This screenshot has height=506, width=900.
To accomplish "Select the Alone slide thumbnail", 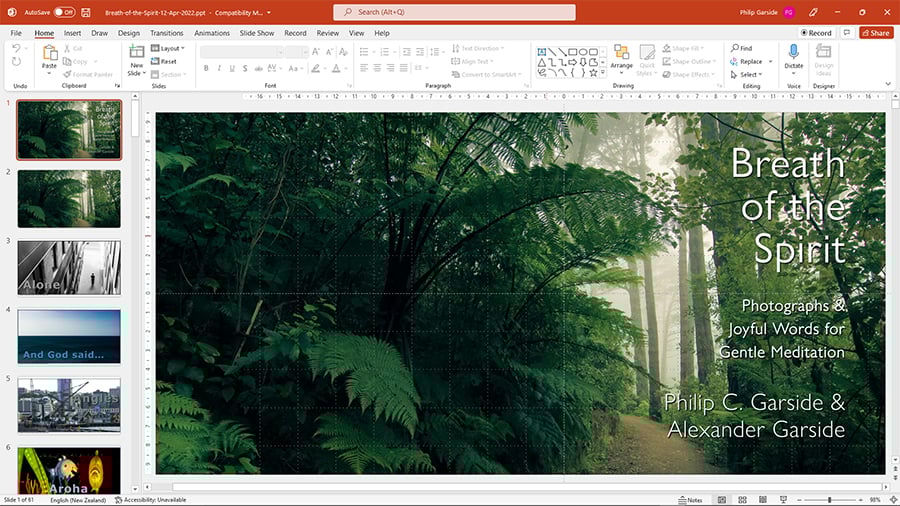I will point(69,267).
